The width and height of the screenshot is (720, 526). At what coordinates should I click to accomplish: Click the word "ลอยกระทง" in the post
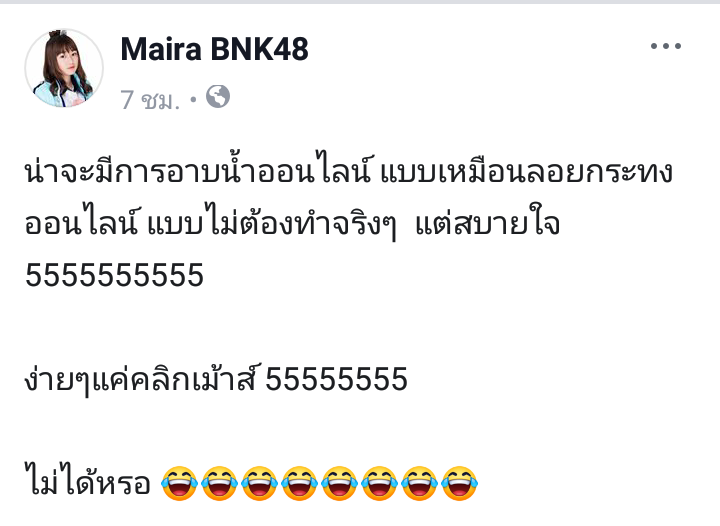[x=599, y=172]
